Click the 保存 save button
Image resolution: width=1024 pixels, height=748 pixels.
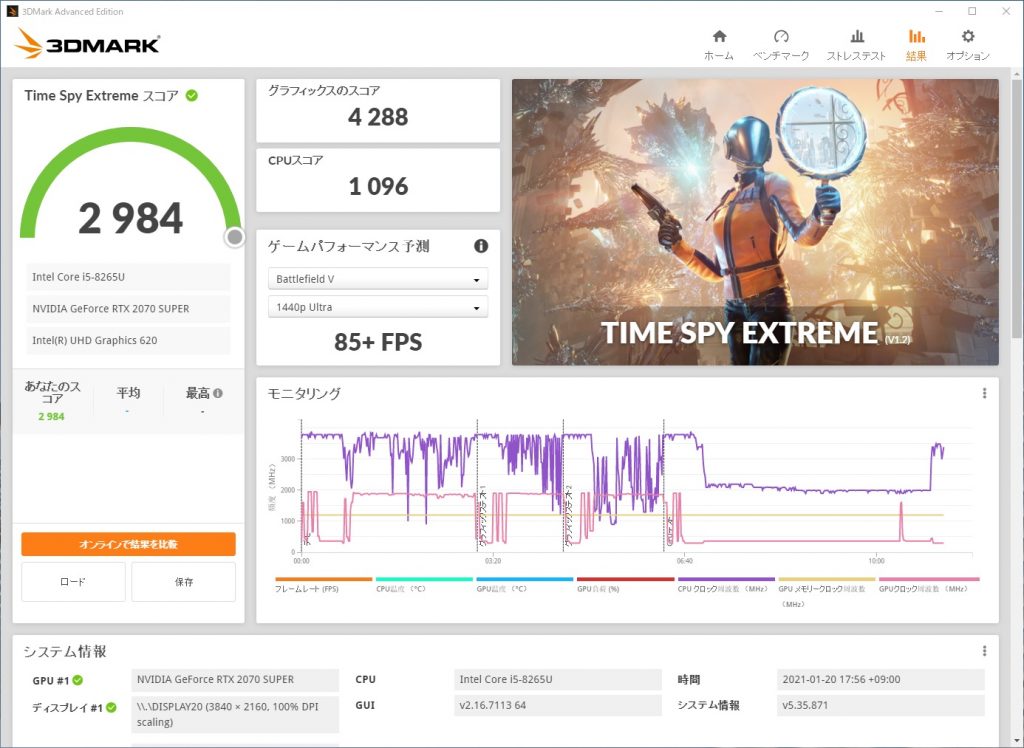184,581
